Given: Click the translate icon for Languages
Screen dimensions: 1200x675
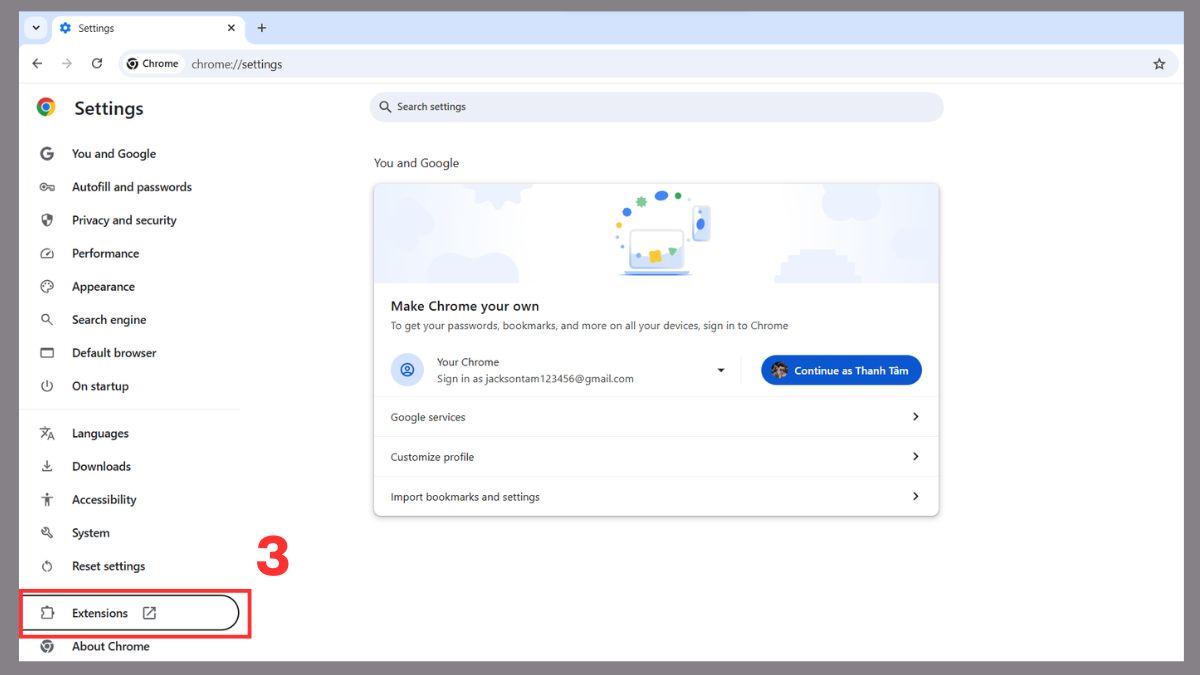Looking at the screenshot, I should click(46, 433).
